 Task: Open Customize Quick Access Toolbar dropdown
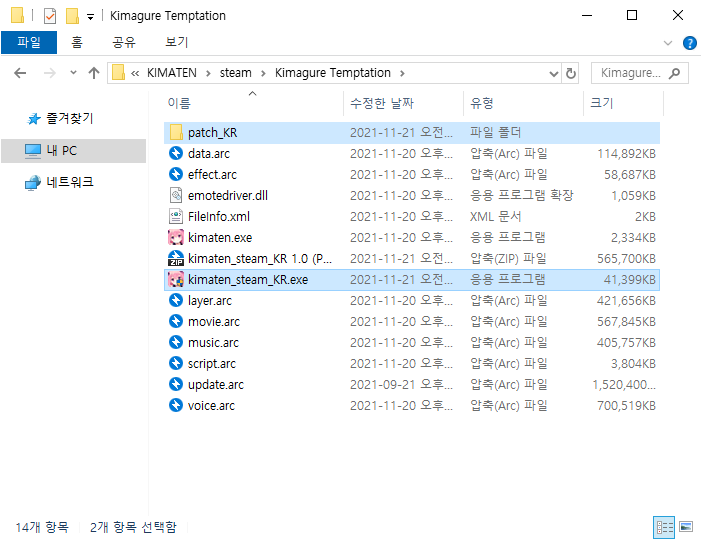tap(90, 17)
